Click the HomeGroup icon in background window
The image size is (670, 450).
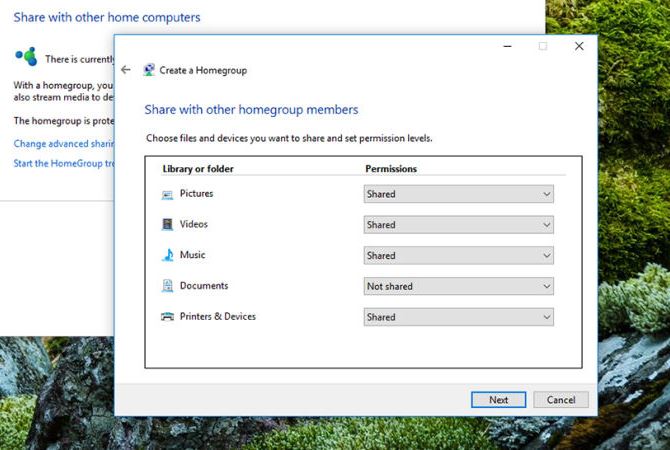tap(26, 57)
